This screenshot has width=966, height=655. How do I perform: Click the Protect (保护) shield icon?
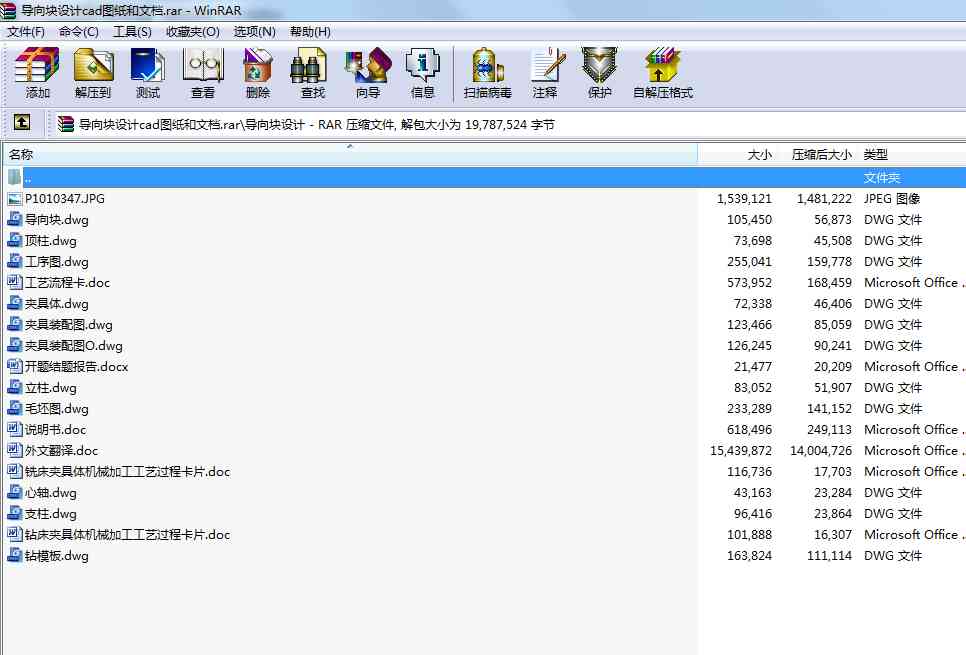point(599,65)
